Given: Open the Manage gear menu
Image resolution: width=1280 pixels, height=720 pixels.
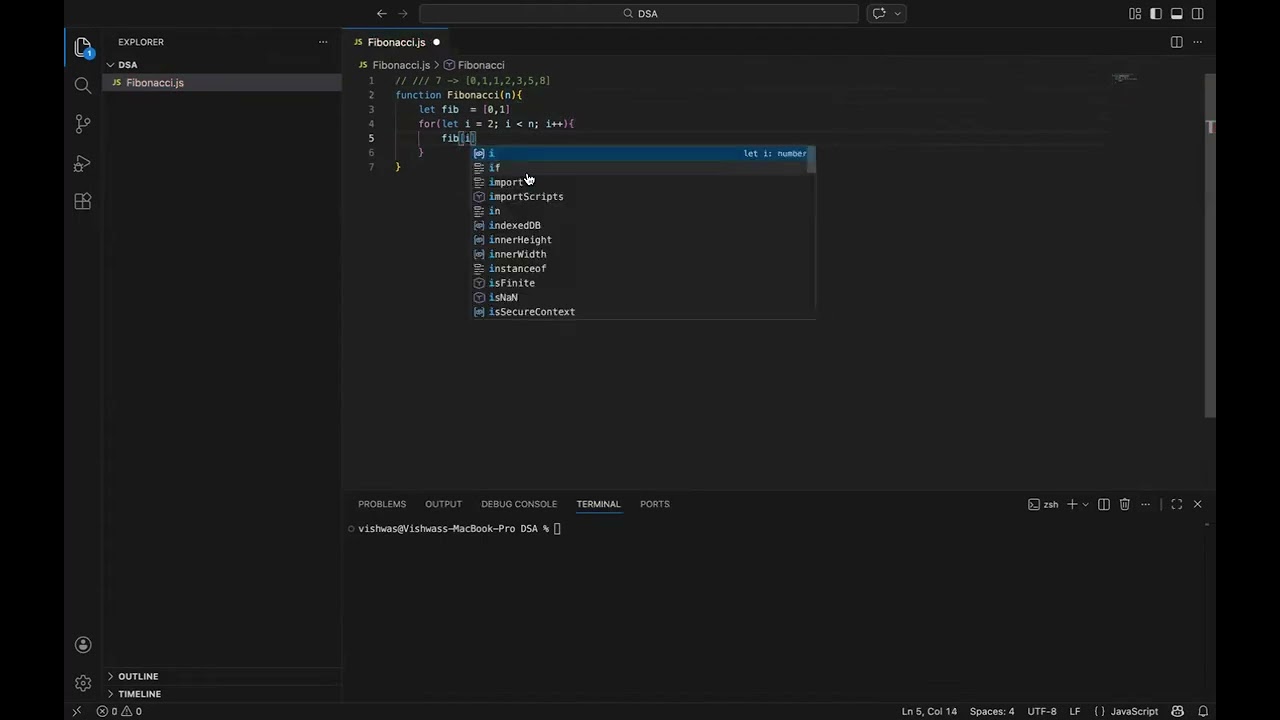Looking at the screenshot, I should tap(83, 683).
